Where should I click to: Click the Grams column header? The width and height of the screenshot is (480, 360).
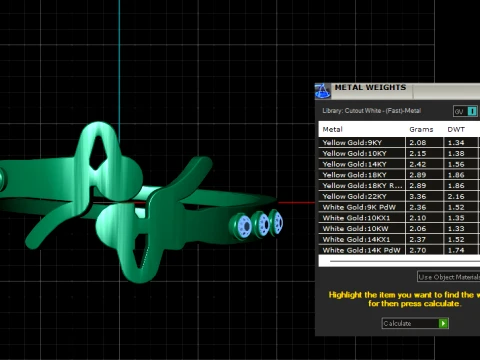pyautogui.click(x=421, y=130)
